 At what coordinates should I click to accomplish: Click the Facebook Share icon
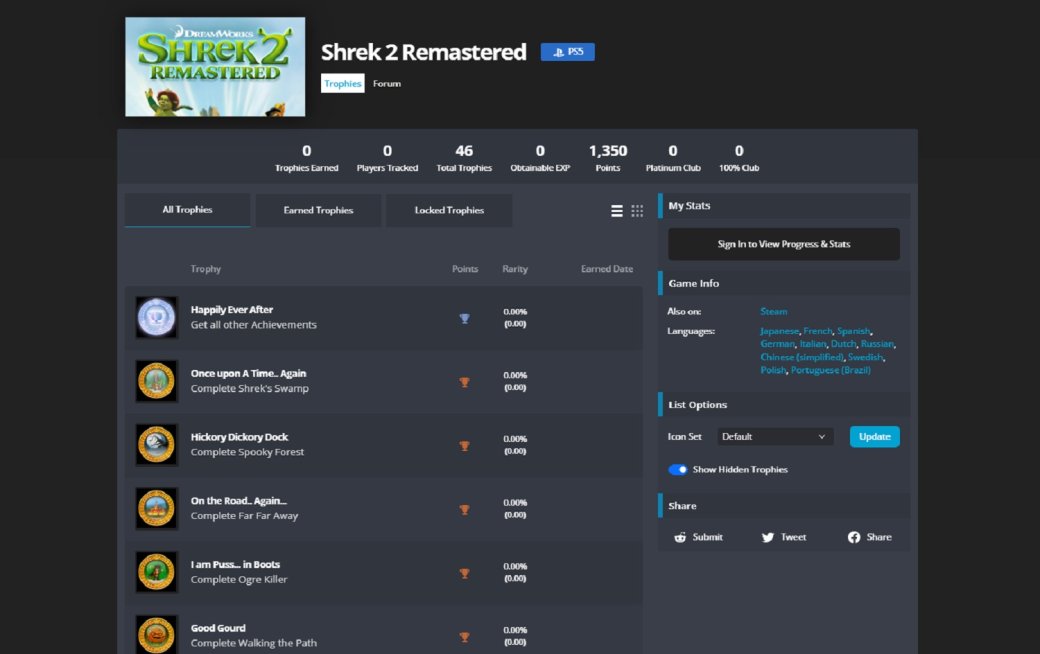[854, 537]
